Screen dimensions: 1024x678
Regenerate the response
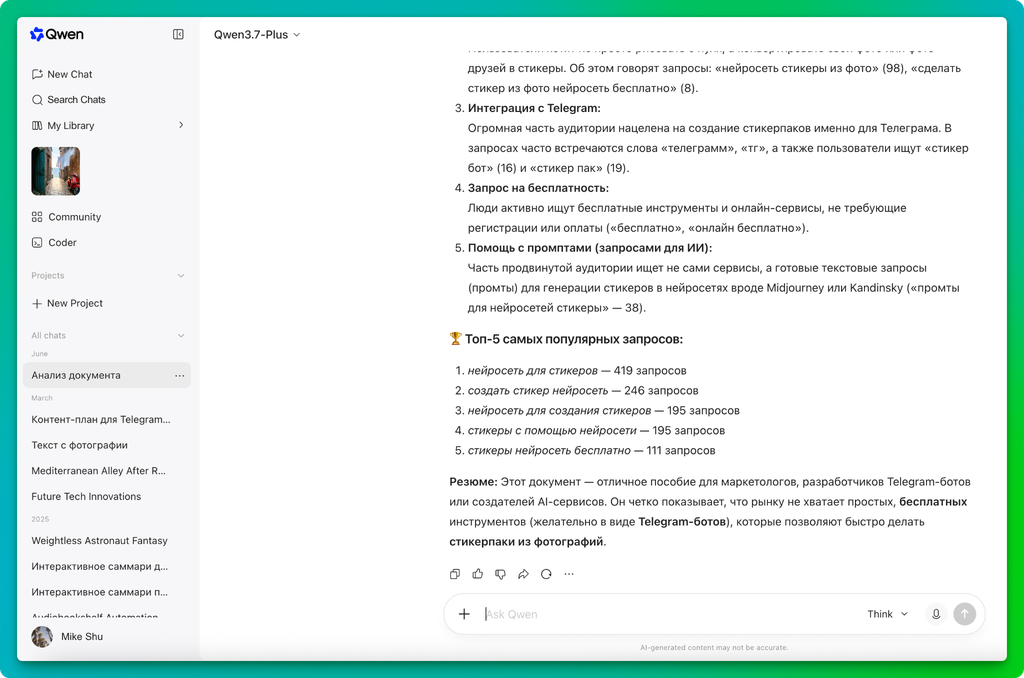pos(546,574)
